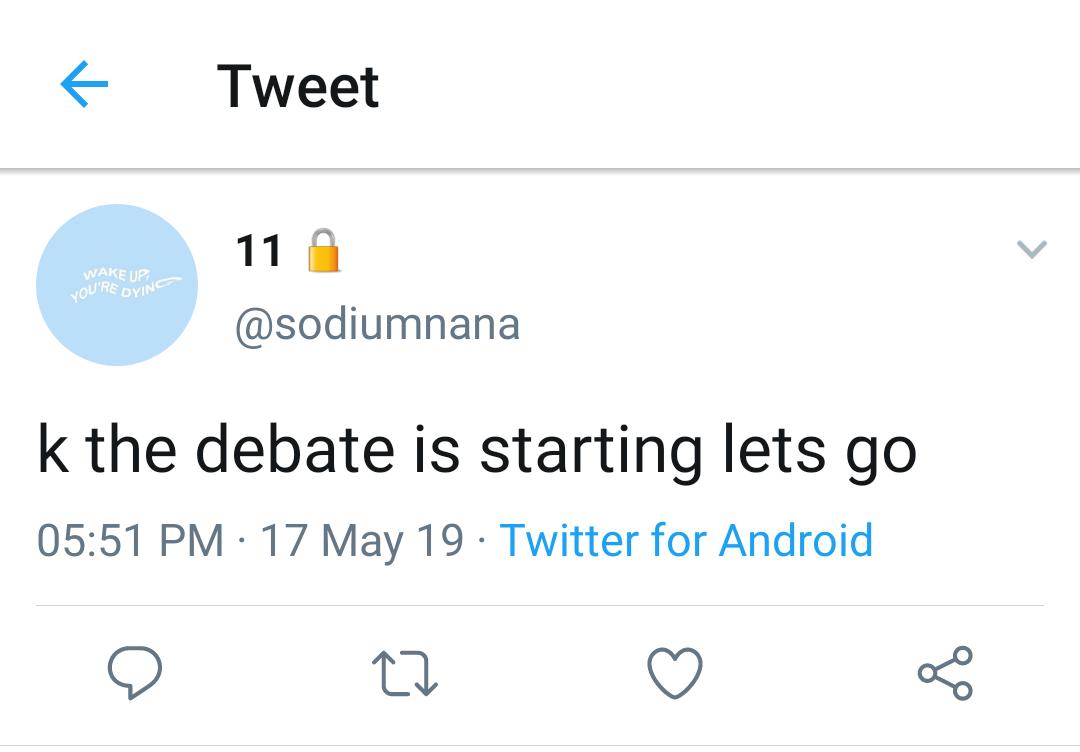Open profile via display name 11
1080x752 pixels.
[258, 251]
